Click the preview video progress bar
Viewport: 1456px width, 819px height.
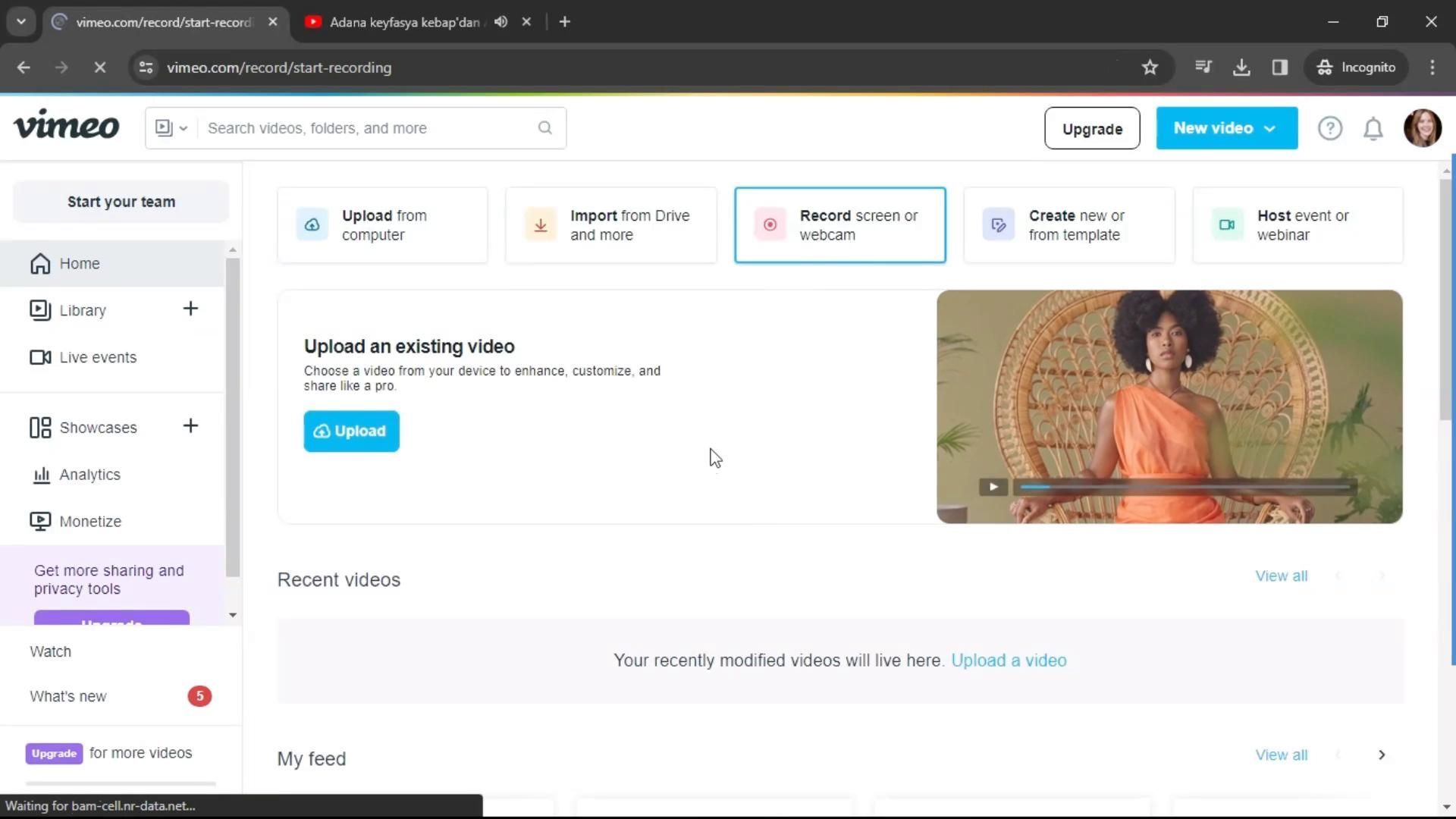tap(1187, 487)
